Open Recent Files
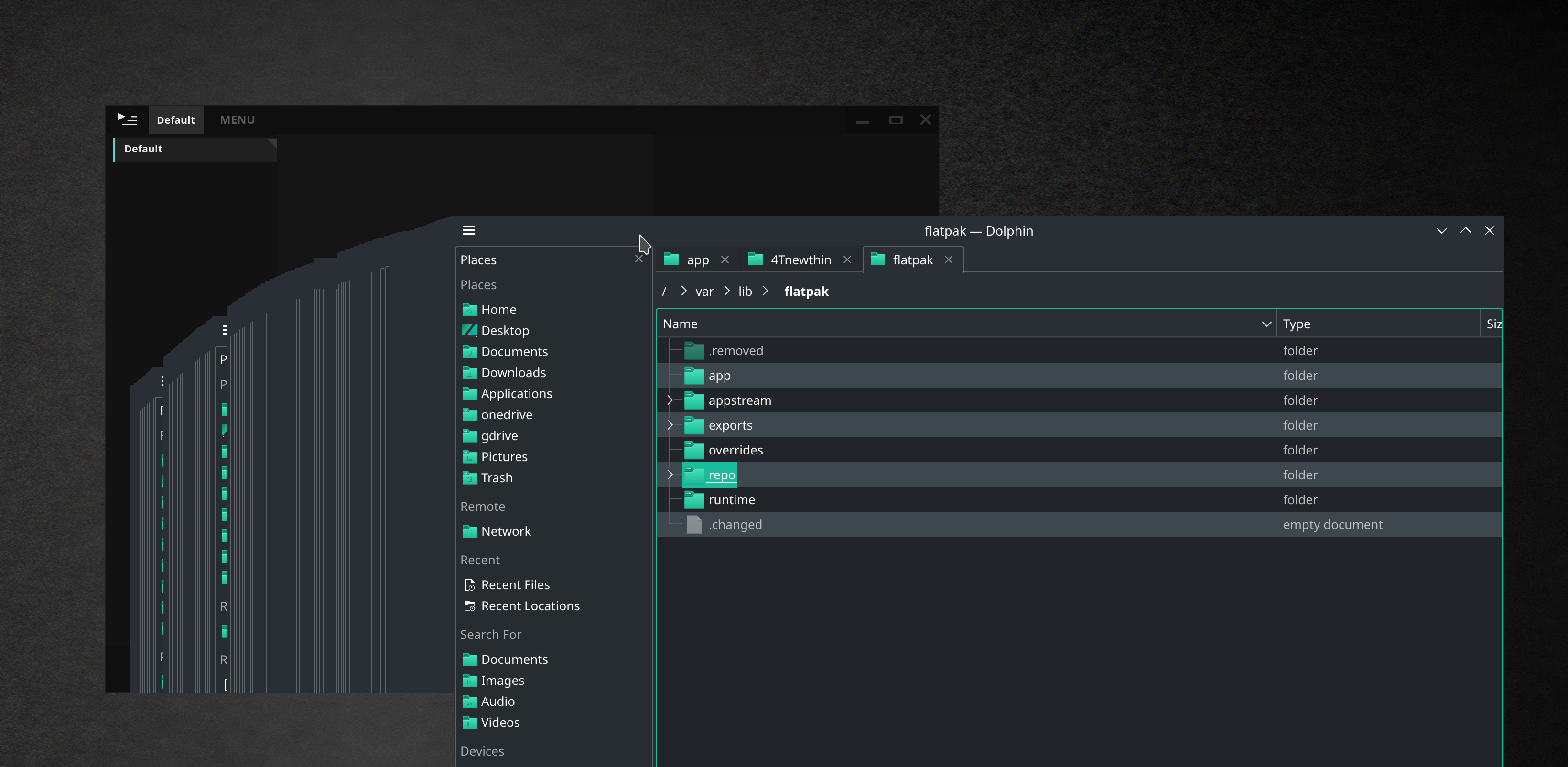Image resolution: width=1568 pixels, height=767 pixels. pyautogui.click(x=515, y=584)
